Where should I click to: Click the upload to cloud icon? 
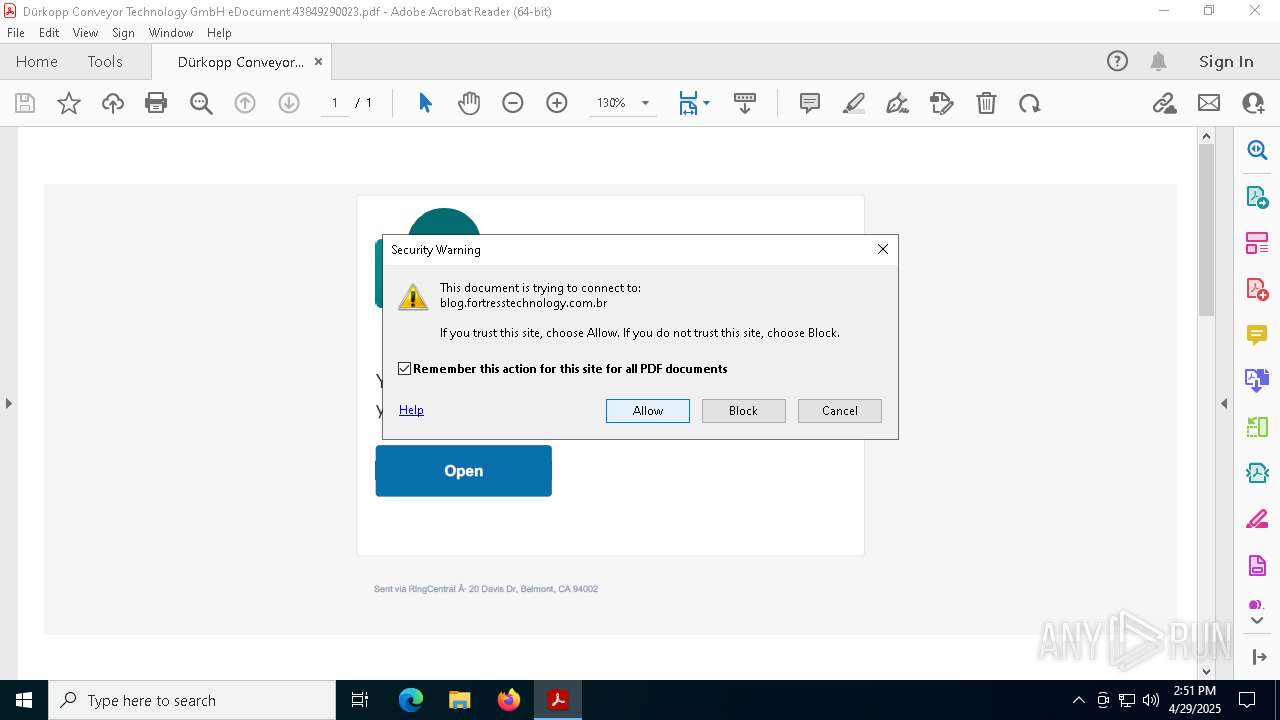tap(113, 103)
